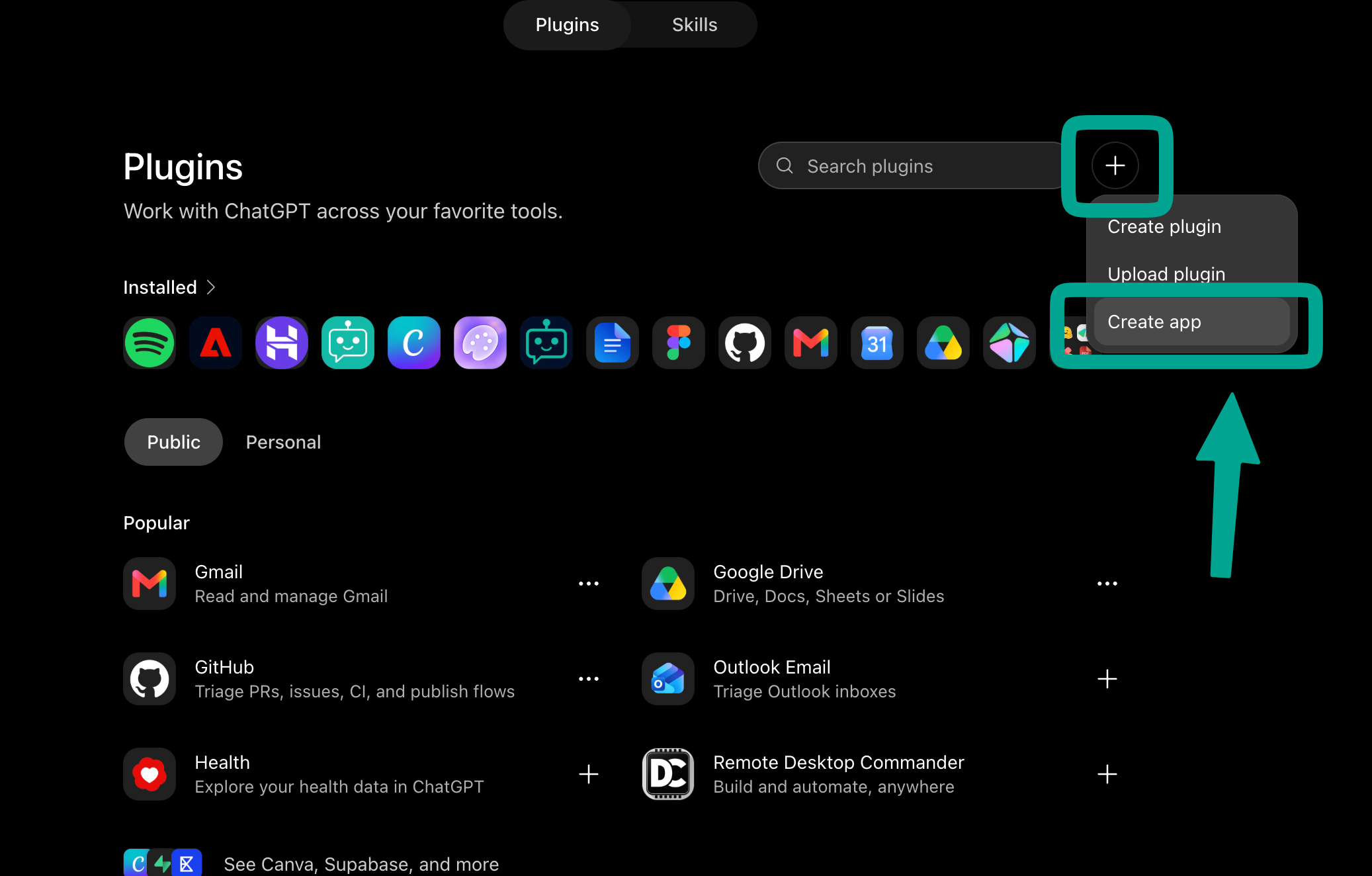Open the Figma installed plugin icon

click(x=679, y=343)
